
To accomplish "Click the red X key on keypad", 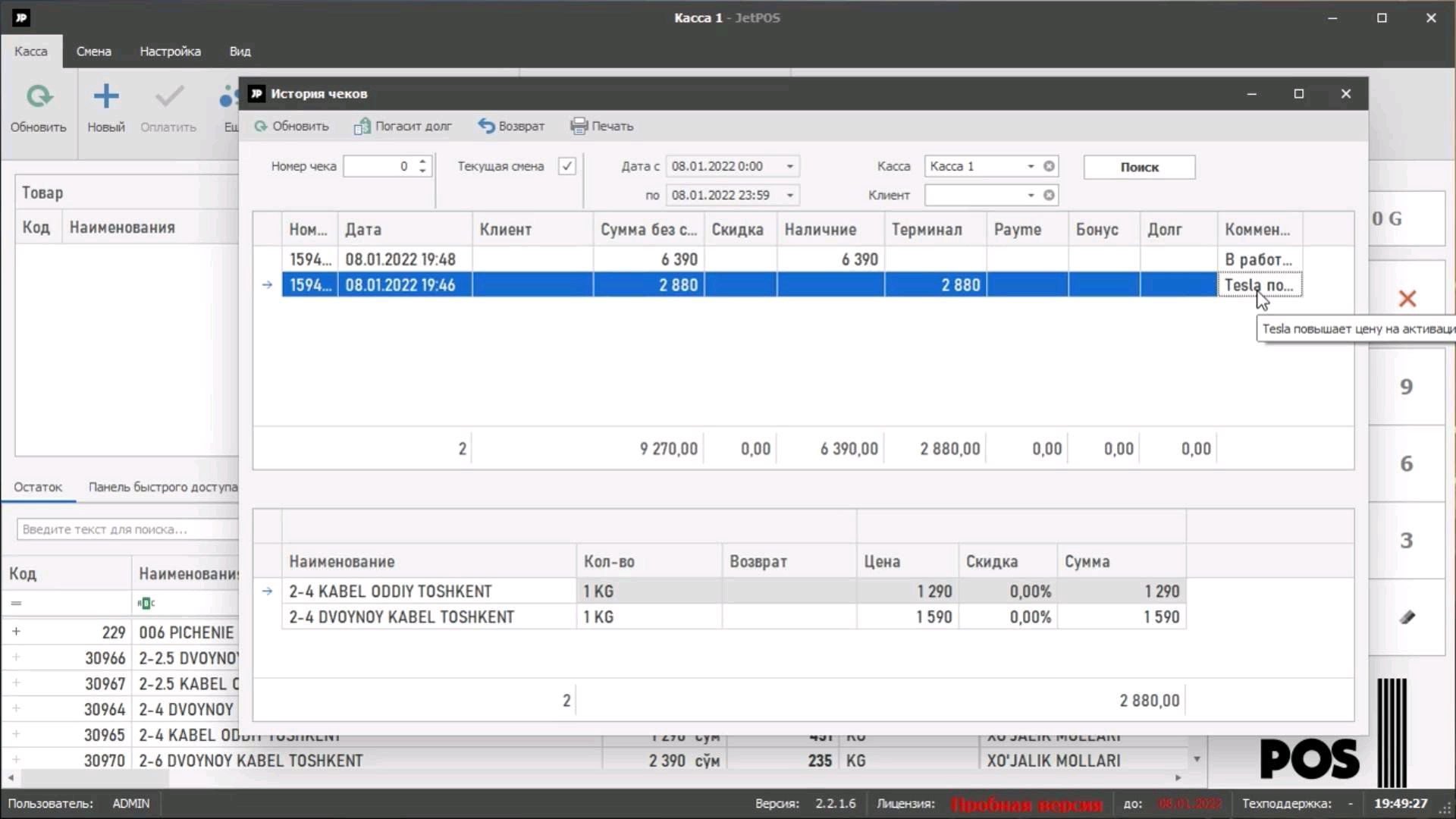I will coord(1407,299).
